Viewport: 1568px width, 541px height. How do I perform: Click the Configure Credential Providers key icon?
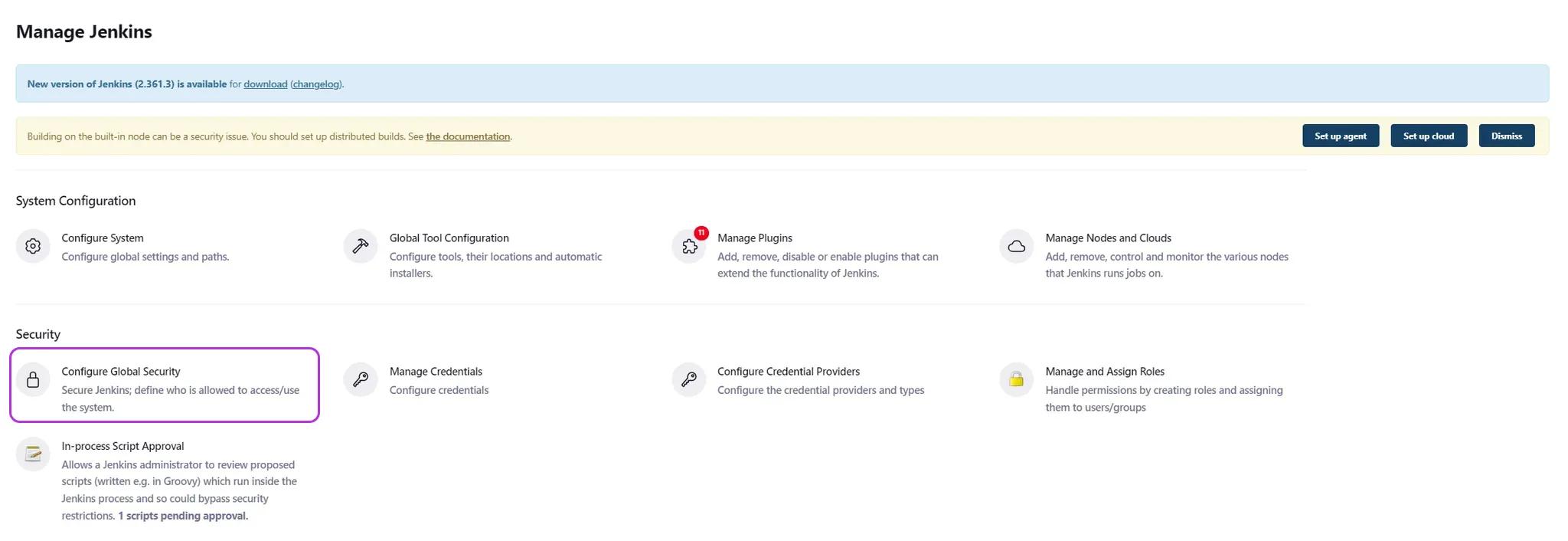[689, 379]
